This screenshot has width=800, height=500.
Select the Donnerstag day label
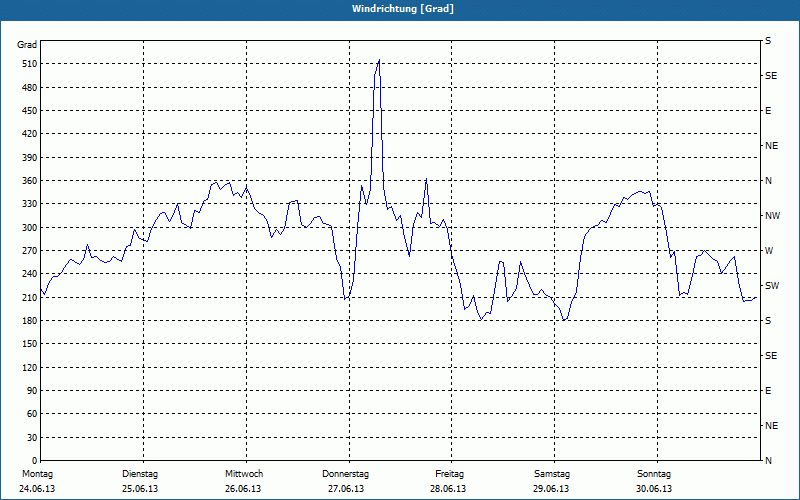pos(345,474)
